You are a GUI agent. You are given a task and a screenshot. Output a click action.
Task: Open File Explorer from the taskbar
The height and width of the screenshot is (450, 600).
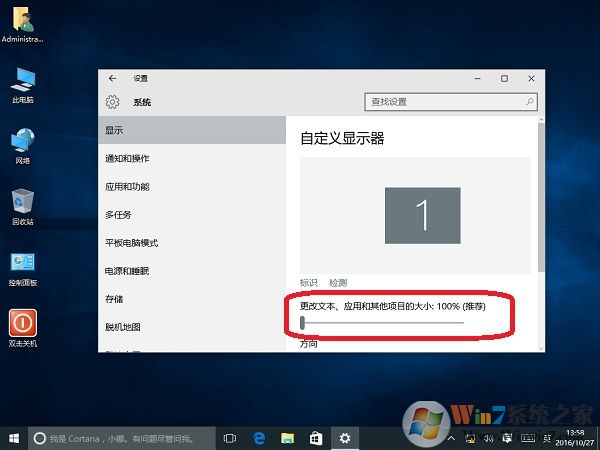(287, 438)
